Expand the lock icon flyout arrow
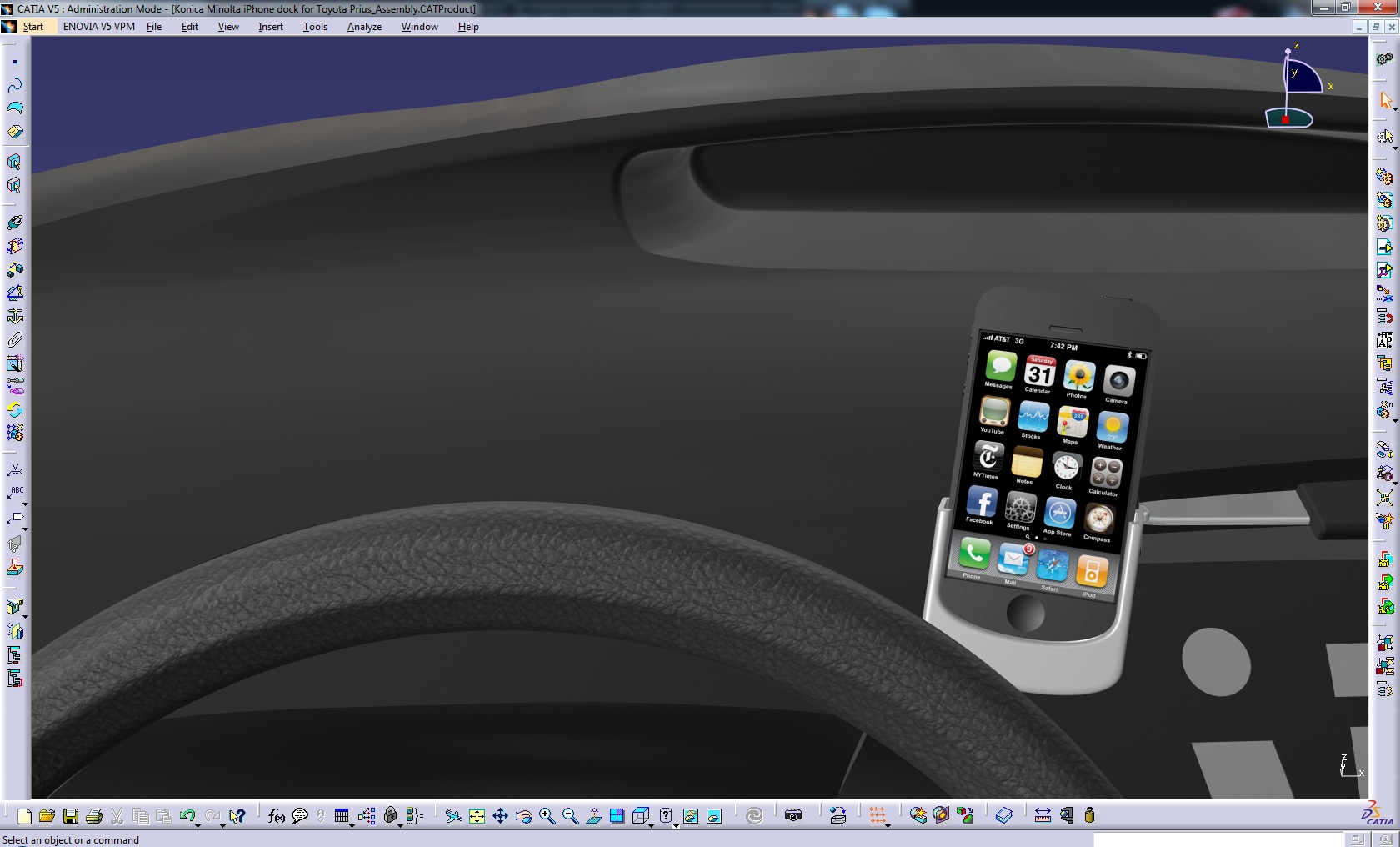The width and height of the screenshot is (1400, 847). tap(400, 825)
